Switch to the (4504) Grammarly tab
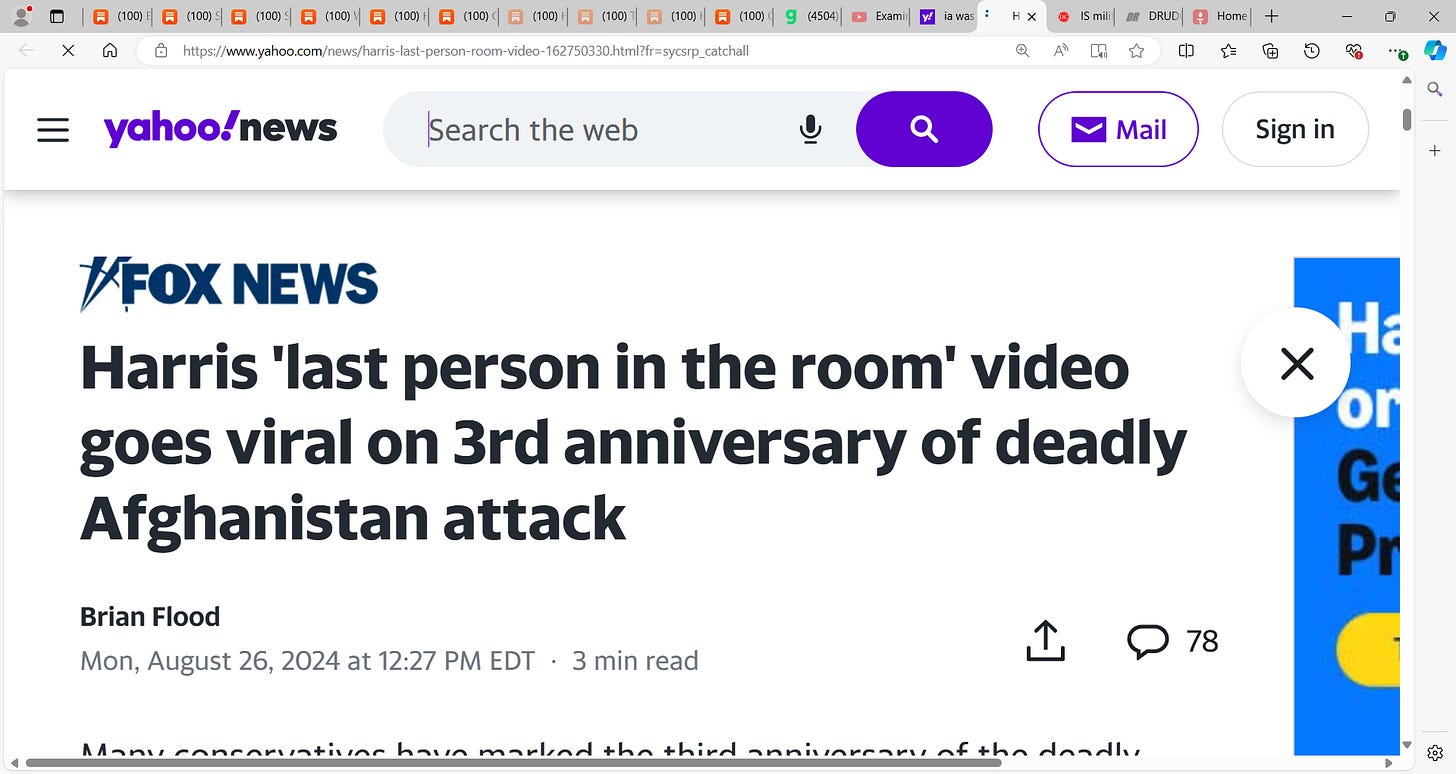Screen dimensions: 1456x774 coord(812,16)
